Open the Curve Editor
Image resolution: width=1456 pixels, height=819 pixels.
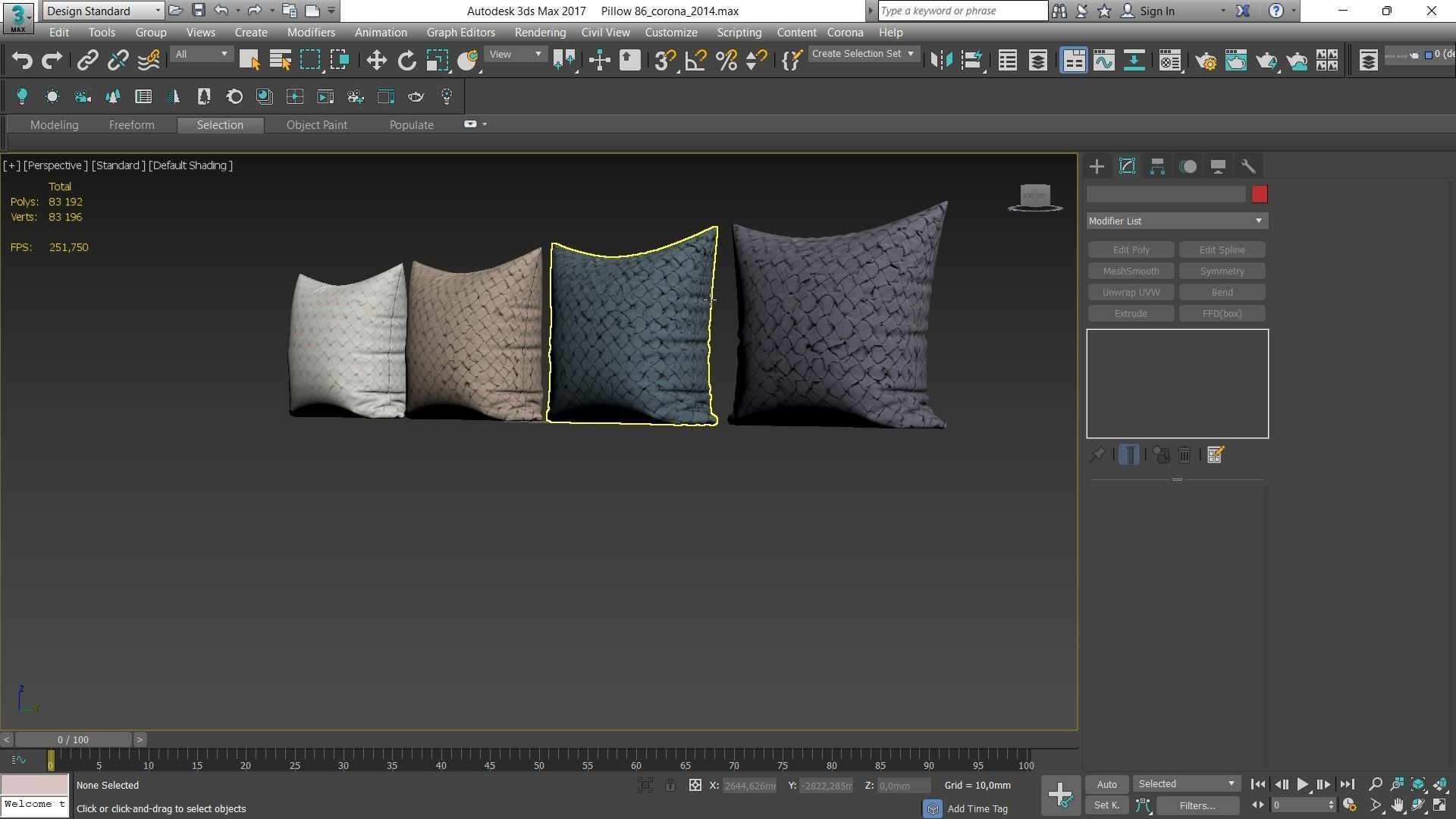tap(1104, 60)
